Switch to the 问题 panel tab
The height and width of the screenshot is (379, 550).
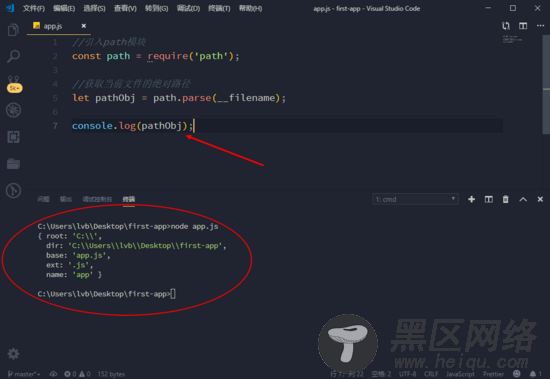tap(43, 199)
